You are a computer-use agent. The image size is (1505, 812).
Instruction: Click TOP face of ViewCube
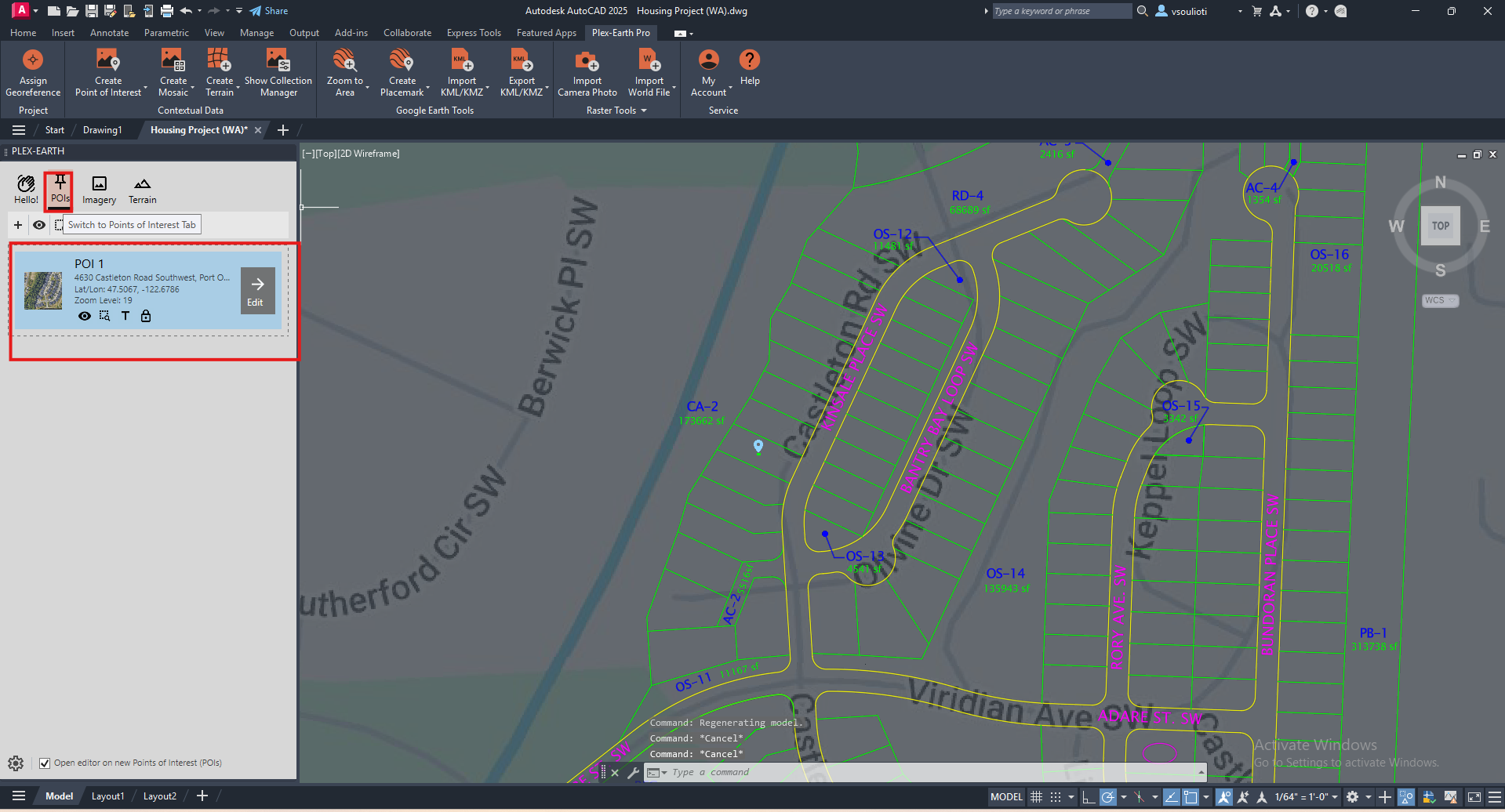[1440, 226]
